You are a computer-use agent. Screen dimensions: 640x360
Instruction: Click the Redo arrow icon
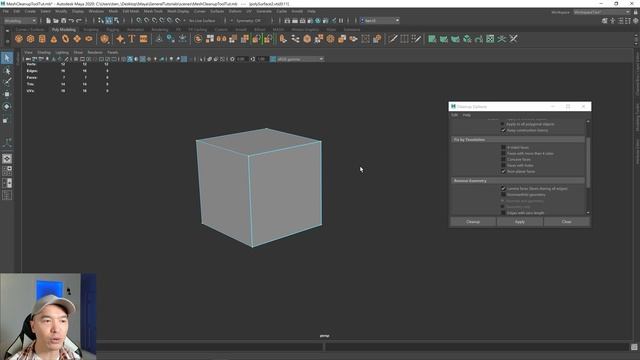click(79, 20)
